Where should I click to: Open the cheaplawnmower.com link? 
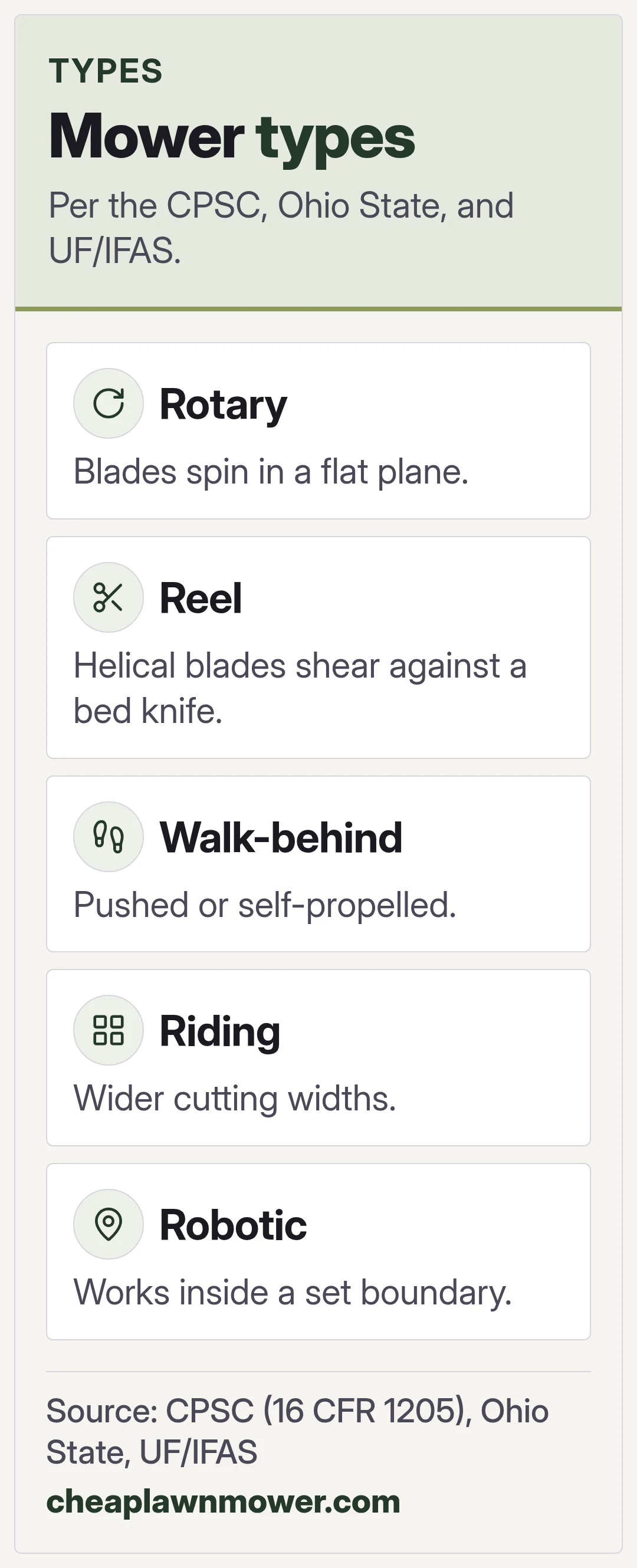224,1503
